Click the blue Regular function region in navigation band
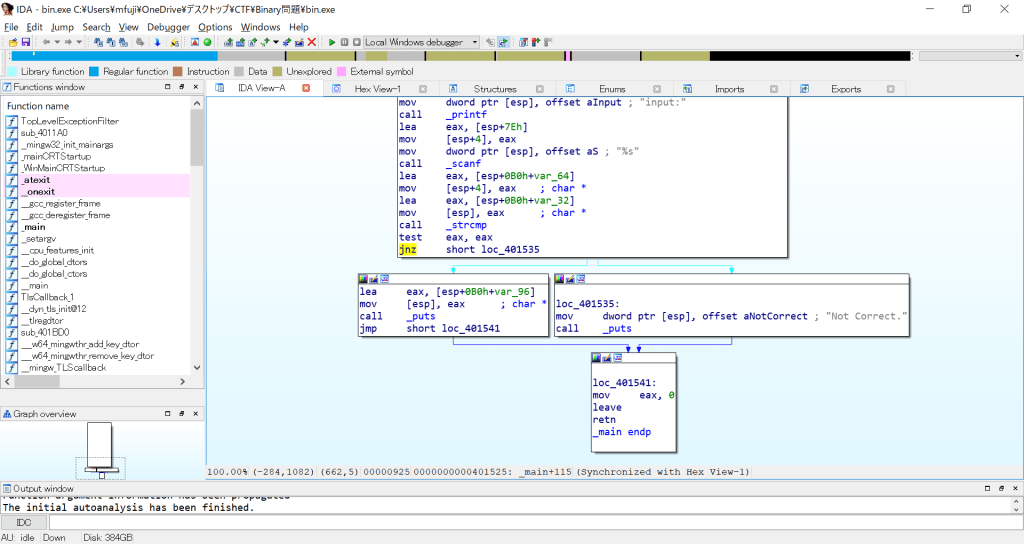This screenshot has width=1024, height=544. pyautogui.click(x=120, y=56)
